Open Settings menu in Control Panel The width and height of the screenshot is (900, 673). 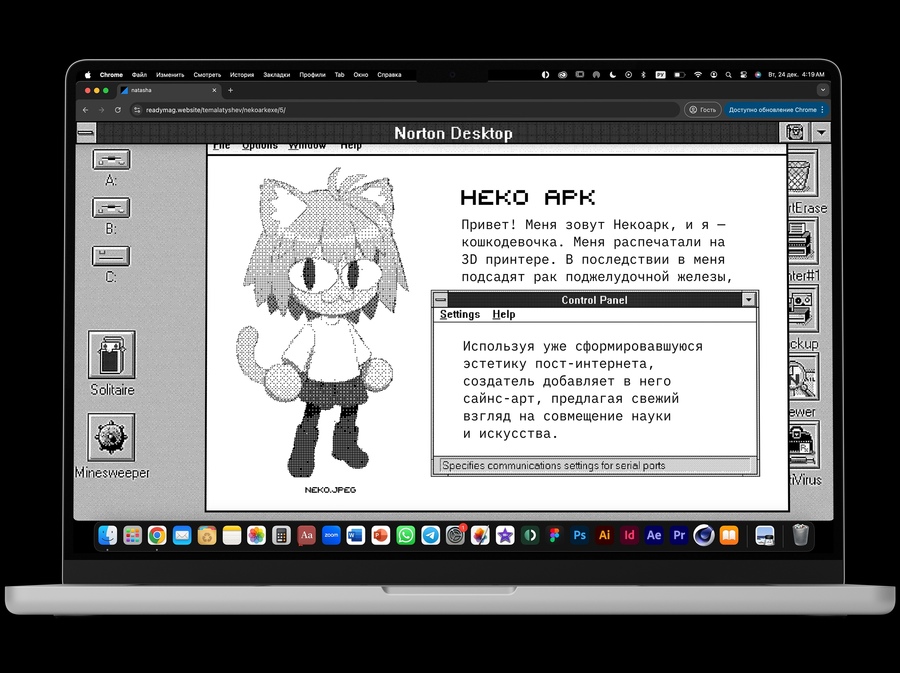[460, 314]
